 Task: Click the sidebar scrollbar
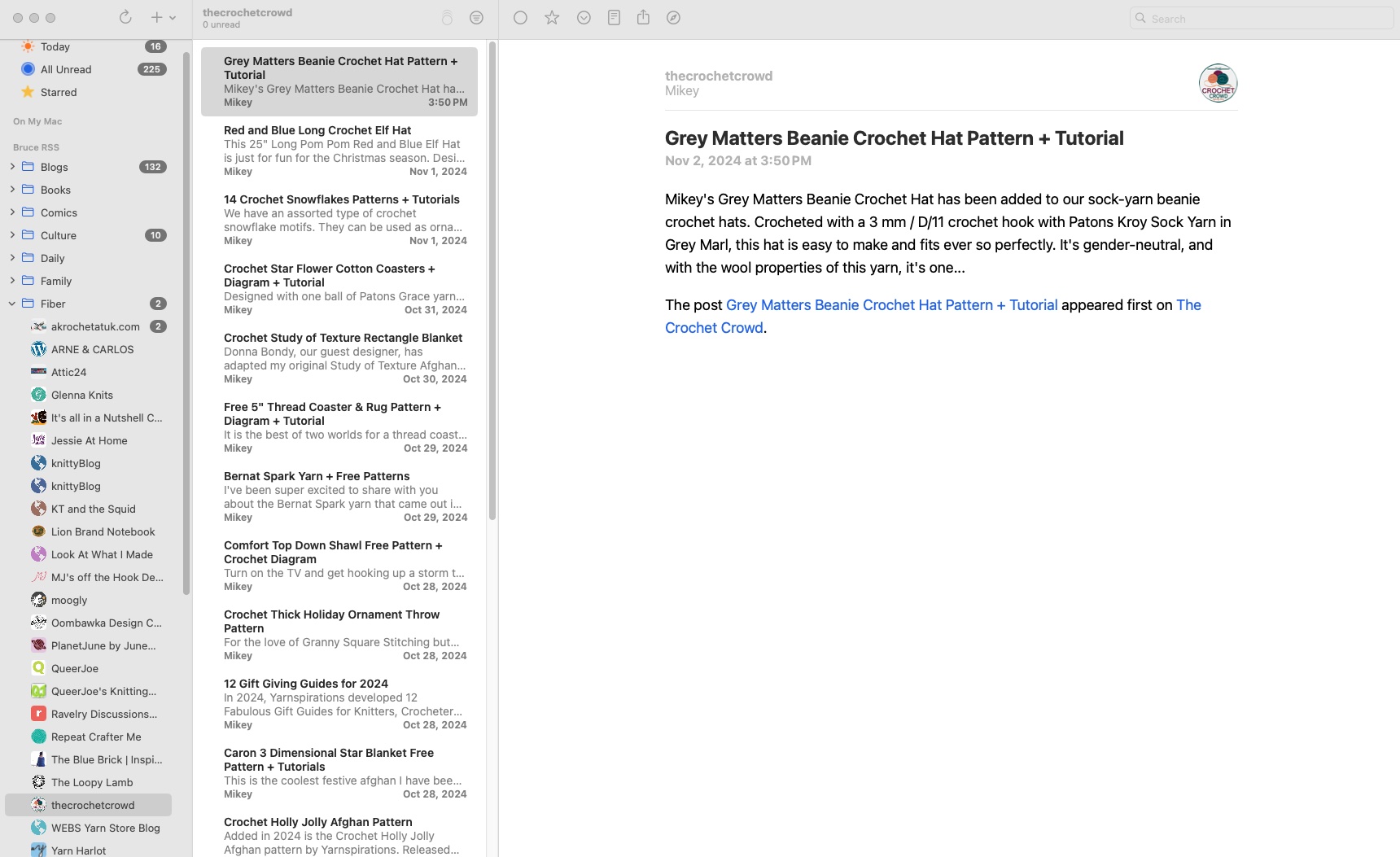[186, 324]
